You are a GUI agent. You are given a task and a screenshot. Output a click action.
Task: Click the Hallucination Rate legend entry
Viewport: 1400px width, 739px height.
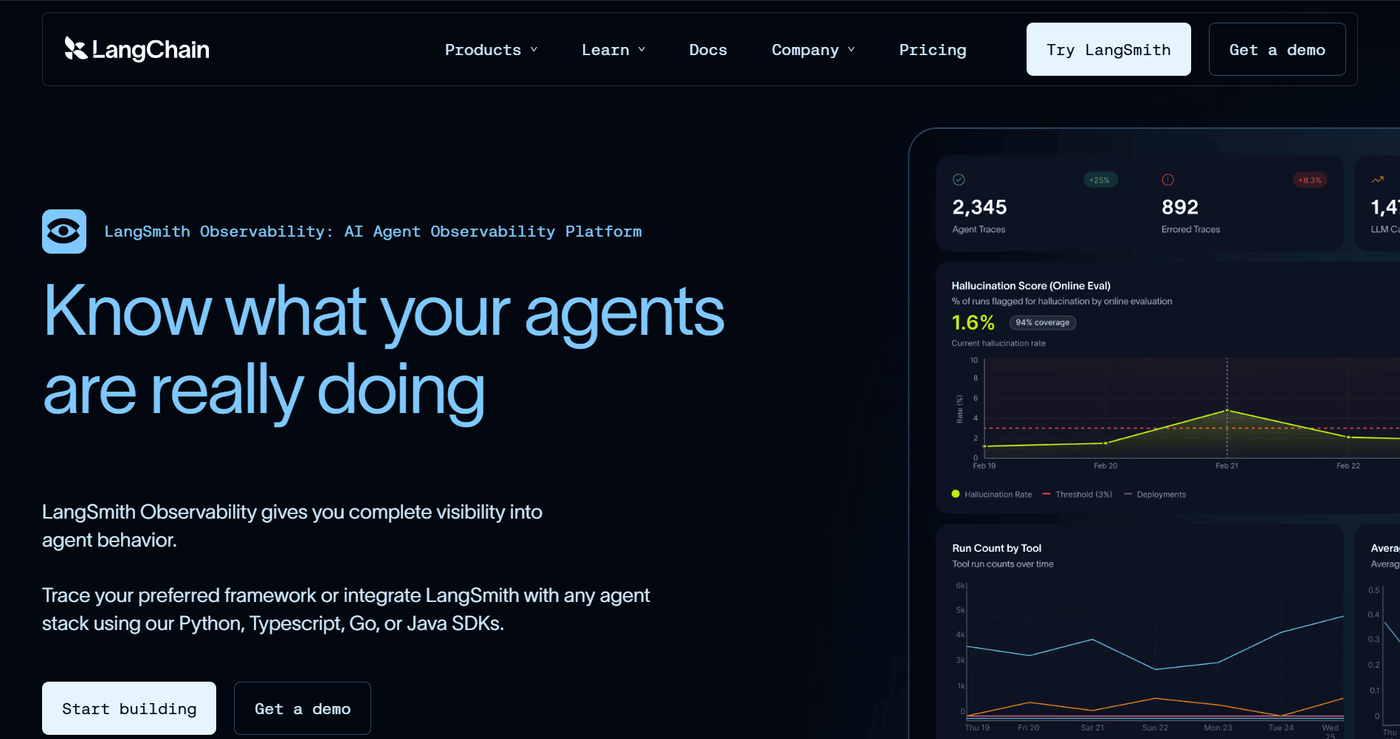[992, 494]
